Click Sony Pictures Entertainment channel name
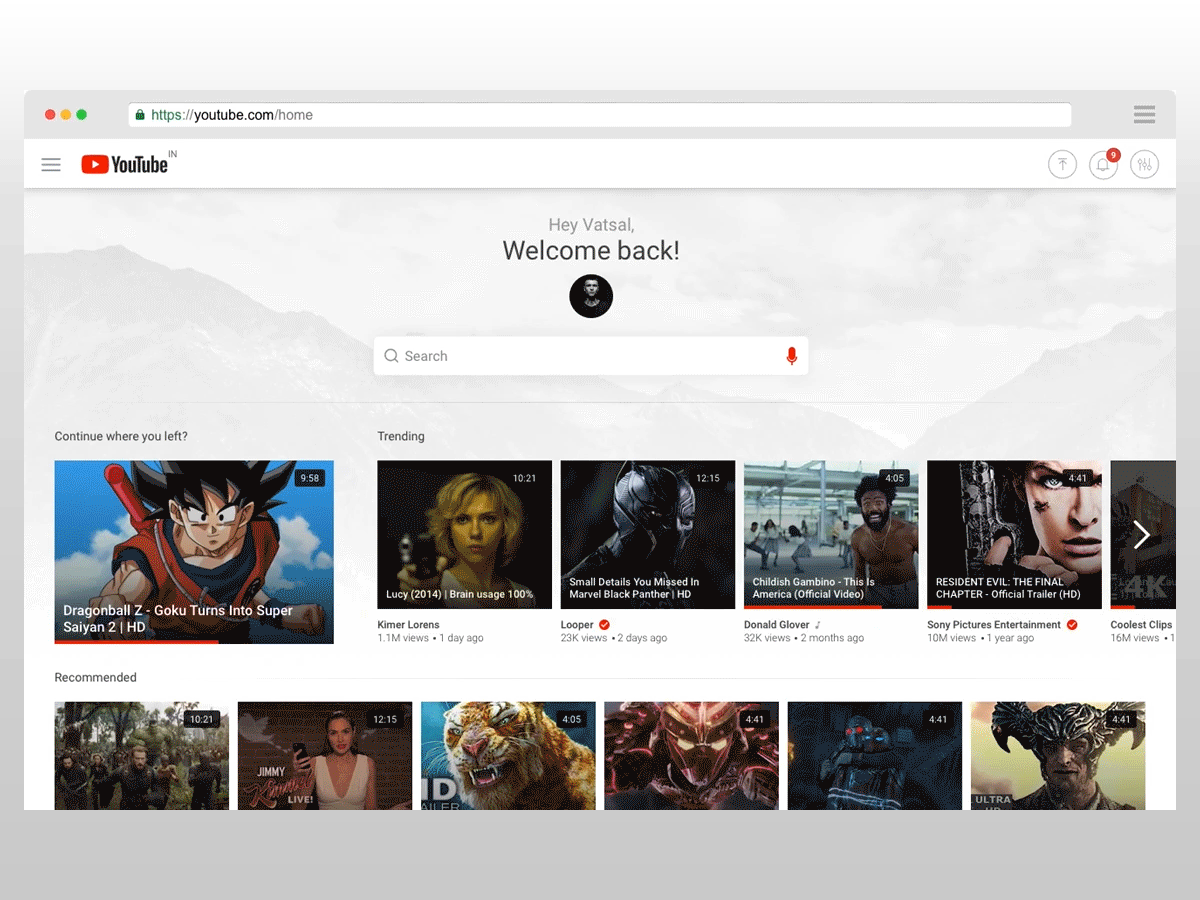 [x=994, y=625]
